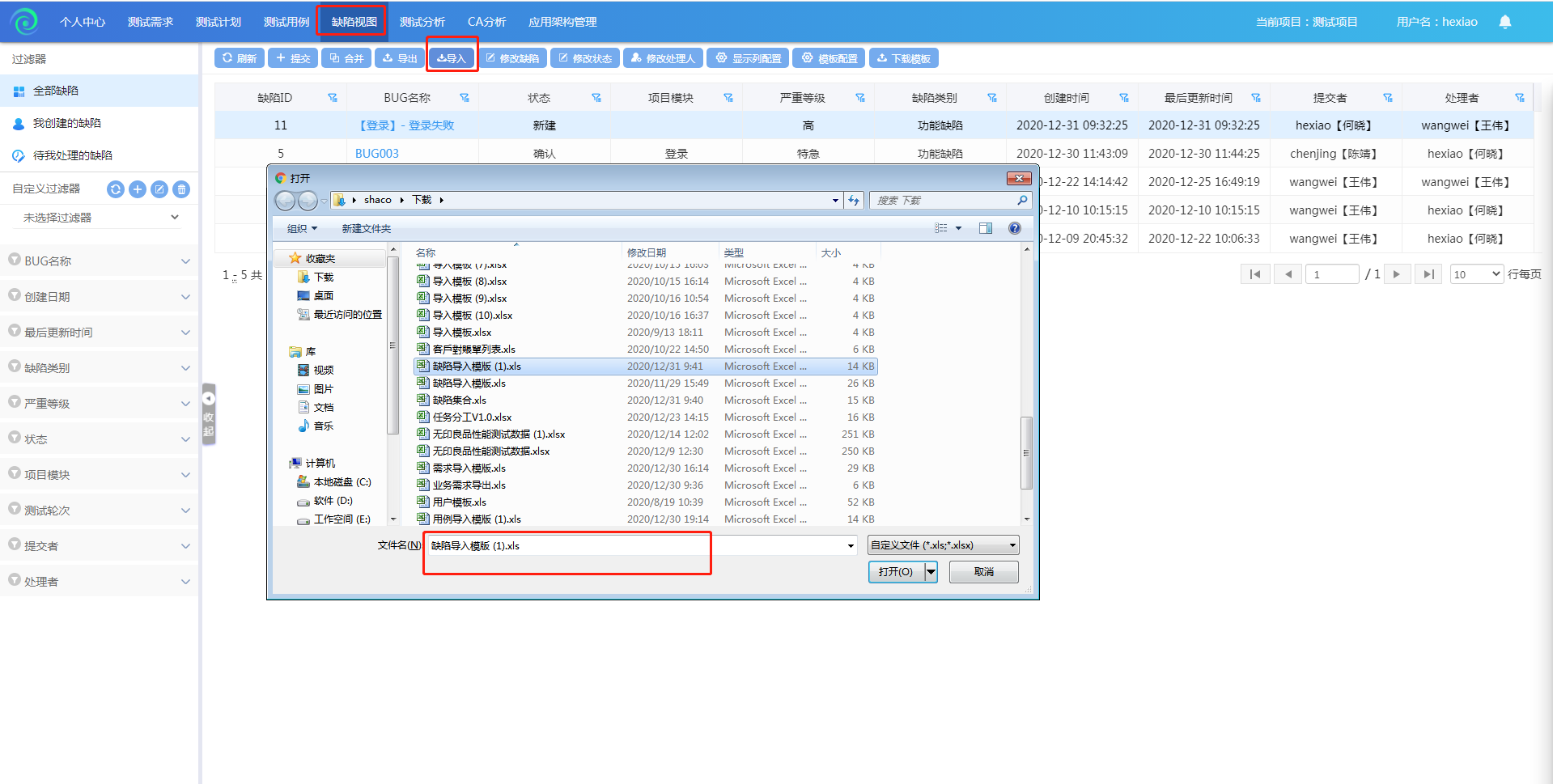This screenshot has height=784, width=1553.
Task: Click the 打开(O) button
Action: coord(895,572)
